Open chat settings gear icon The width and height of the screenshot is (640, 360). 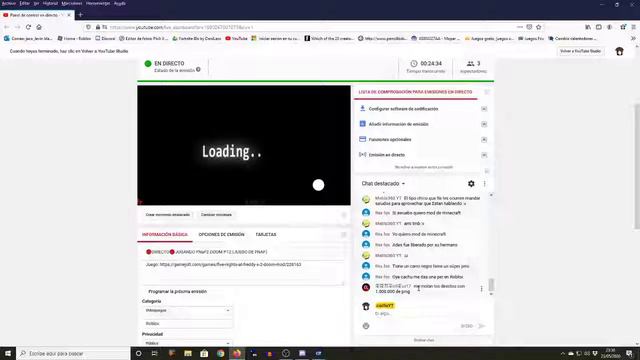(x=471, y=184)
